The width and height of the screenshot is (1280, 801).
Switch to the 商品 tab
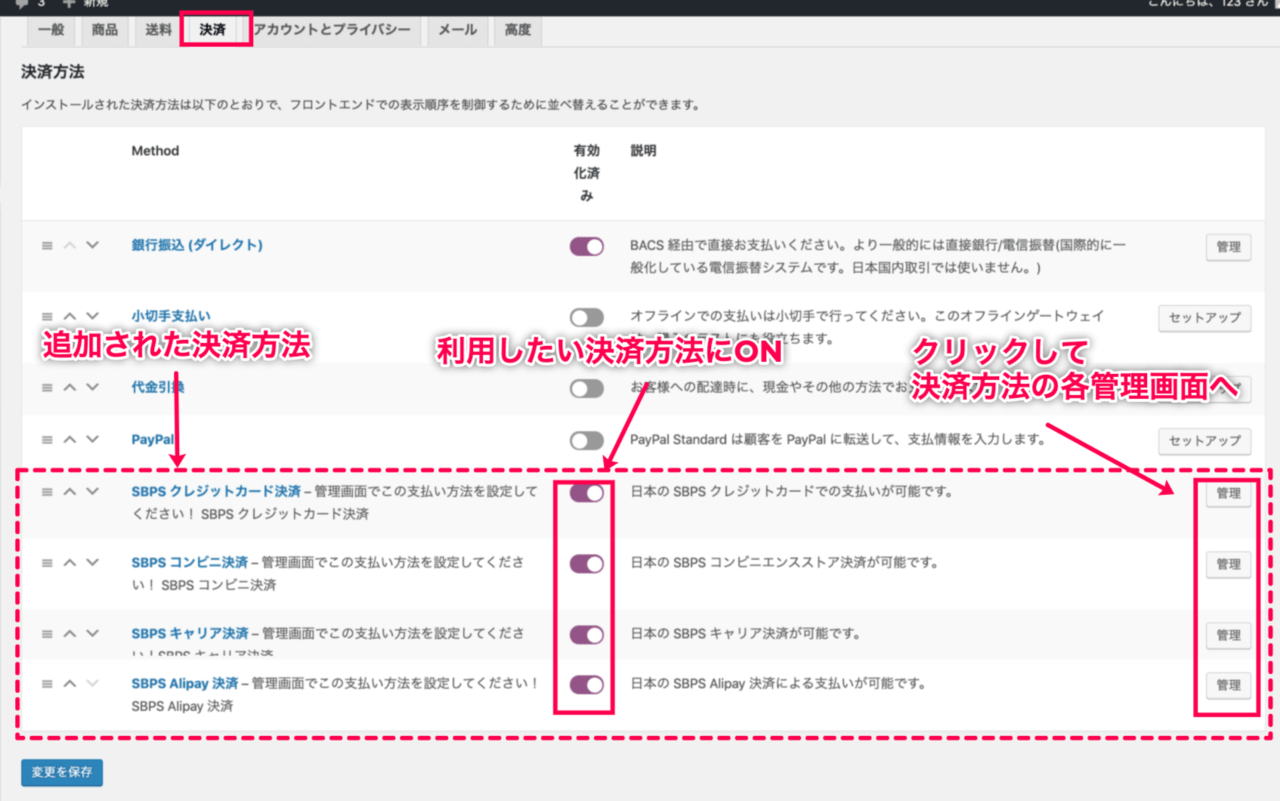click(104, 30)
